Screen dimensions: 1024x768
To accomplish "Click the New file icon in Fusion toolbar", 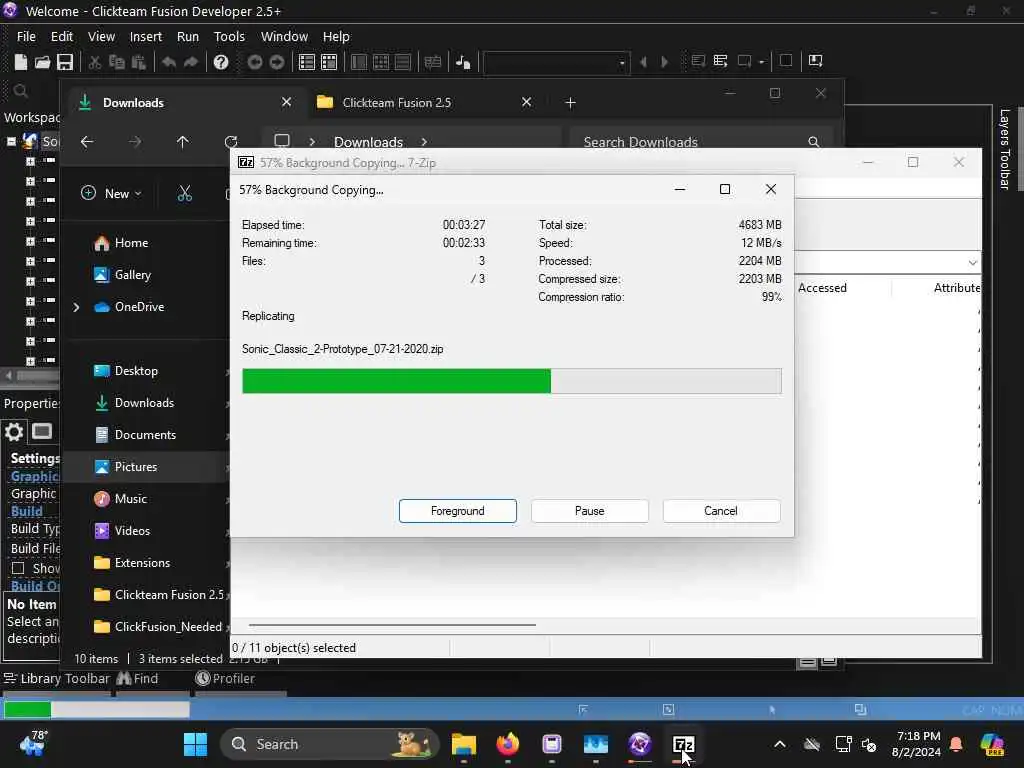I will tap(21, 61).
